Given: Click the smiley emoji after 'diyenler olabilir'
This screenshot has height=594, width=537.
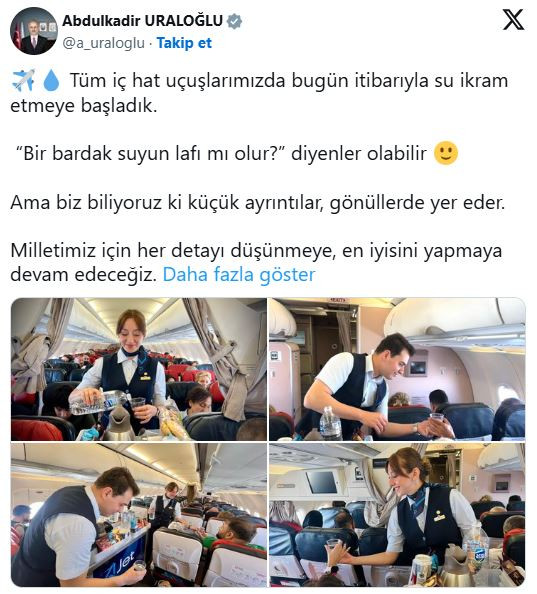Looking at the screenshot, I should click(x=446, y=153).
